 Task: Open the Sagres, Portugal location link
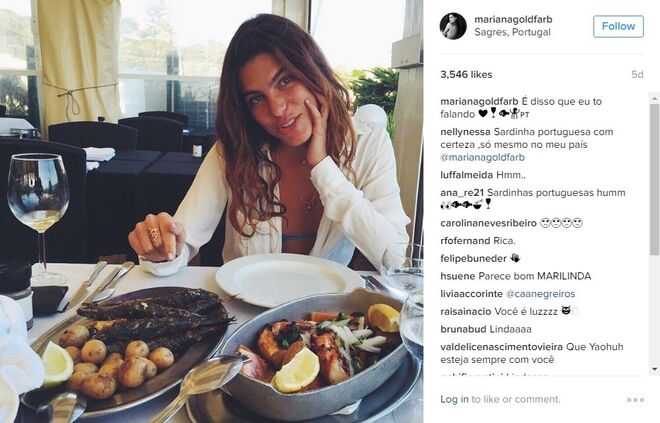point(512,32)
